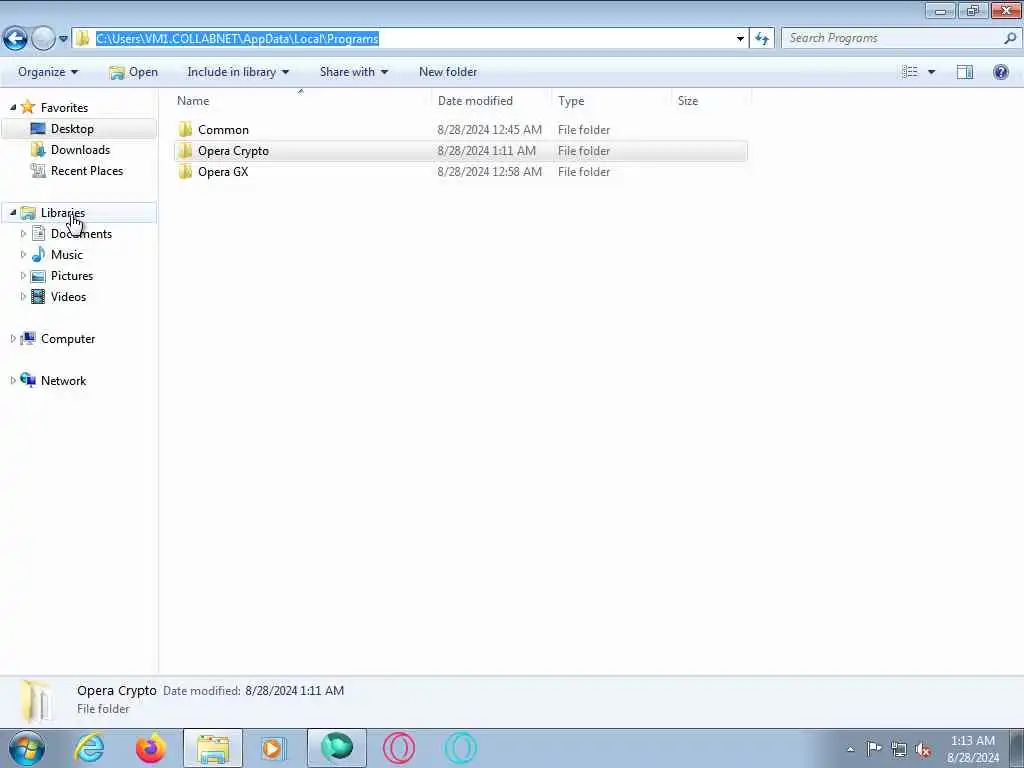Open Help with the question mark icon
This screenshot has width=1024, height=768.
[x=1000, y=72]
